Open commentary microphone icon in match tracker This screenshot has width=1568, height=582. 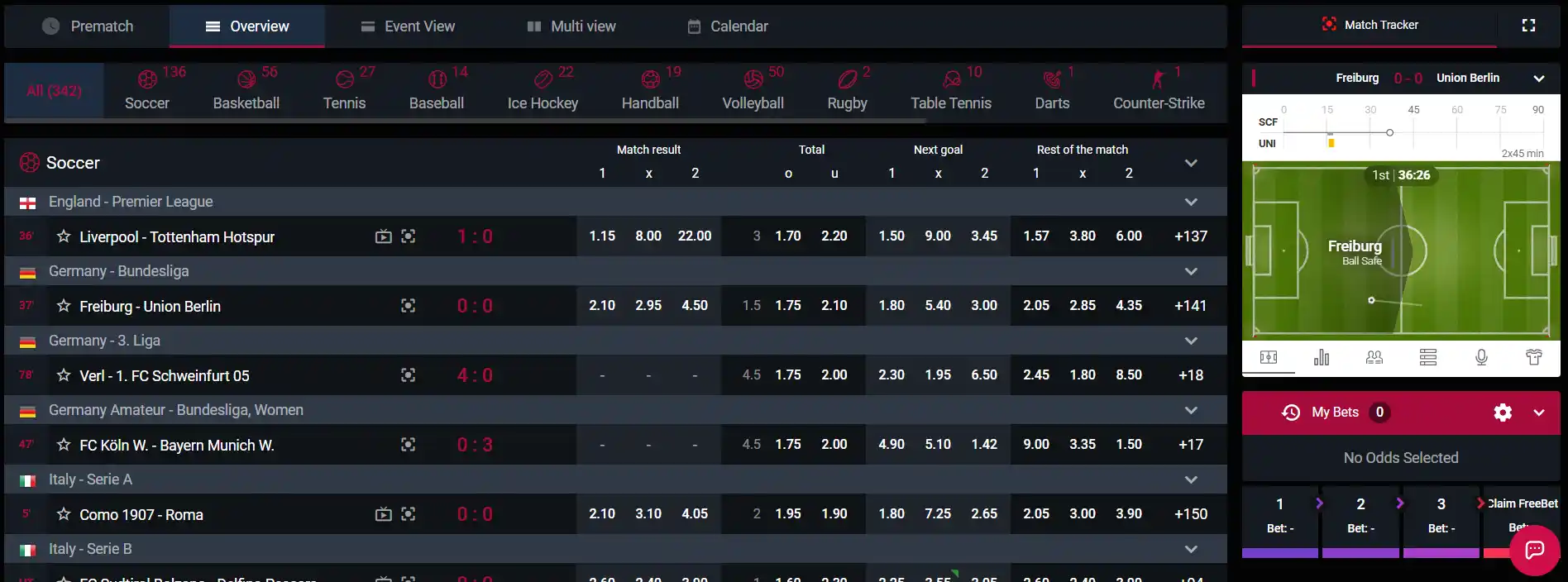(x=1481, y=357)
